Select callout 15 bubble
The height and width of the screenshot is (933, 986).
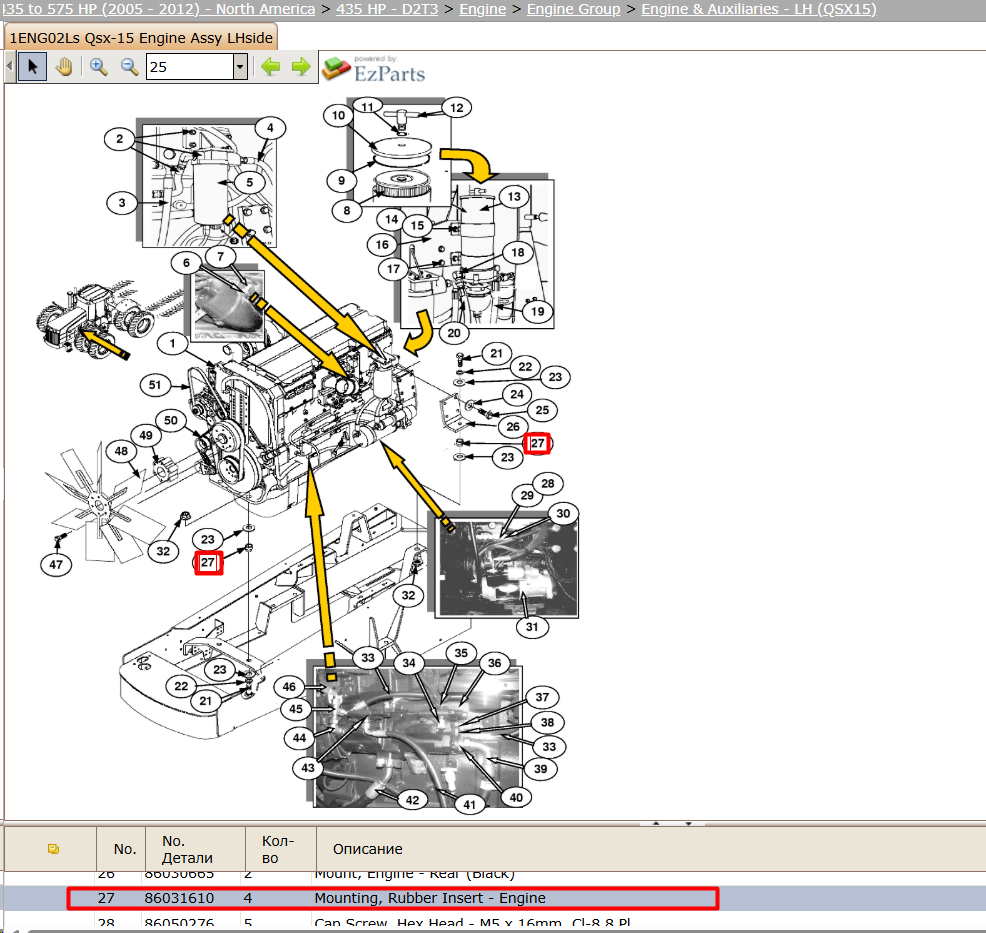click(418, 225)
